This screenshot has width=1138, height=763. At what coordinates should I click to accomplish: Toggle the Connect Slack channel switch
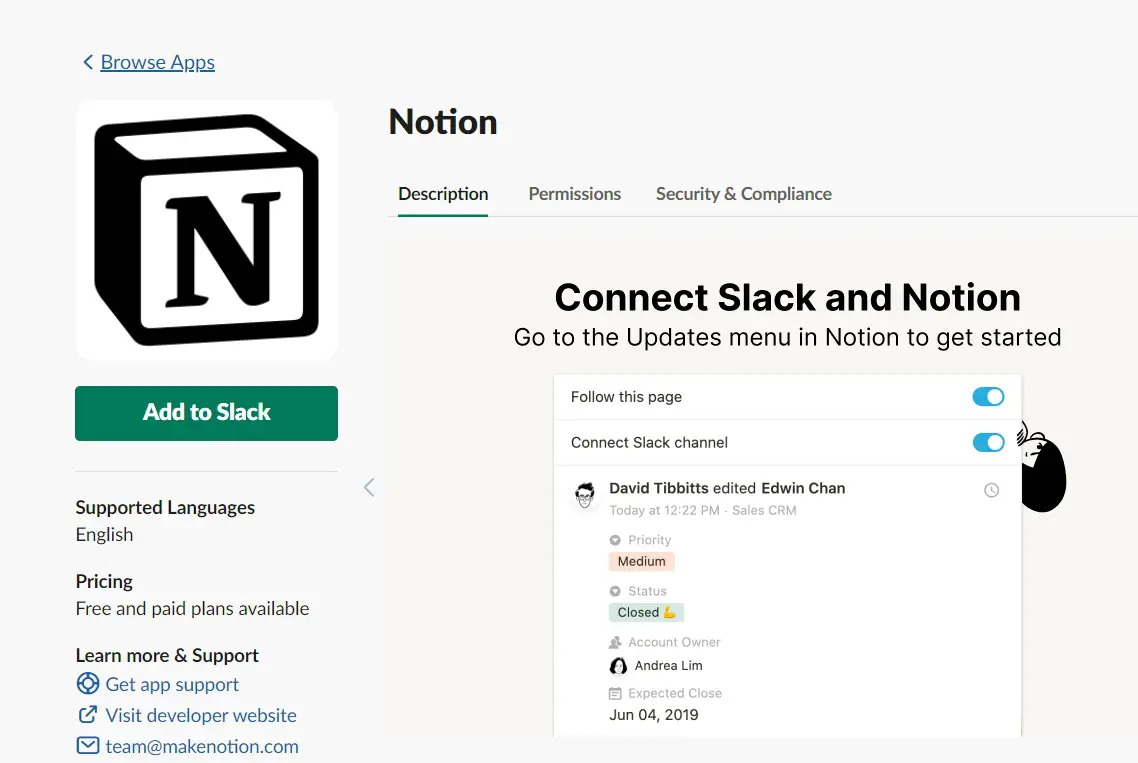click(x=988, y=442)
